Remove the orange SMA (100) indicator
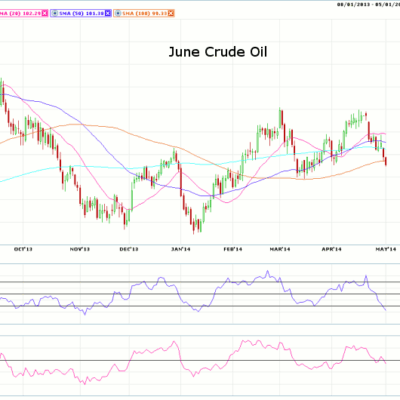The height and width of the screenshot is (400, 400). (x=171, y=13)
